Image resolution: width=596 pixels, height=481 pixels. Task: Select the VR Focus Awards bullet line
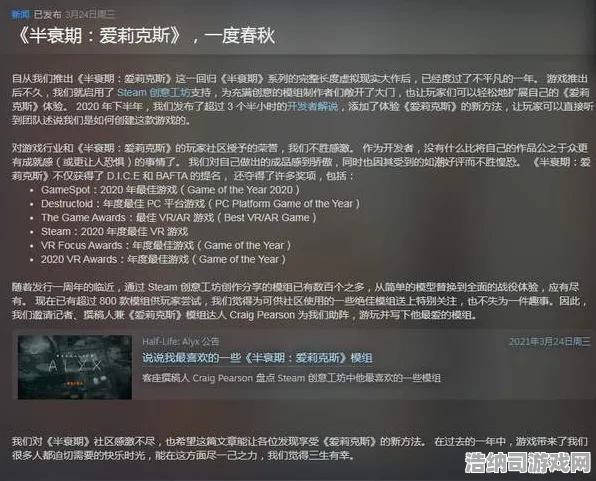pos(166,246)
